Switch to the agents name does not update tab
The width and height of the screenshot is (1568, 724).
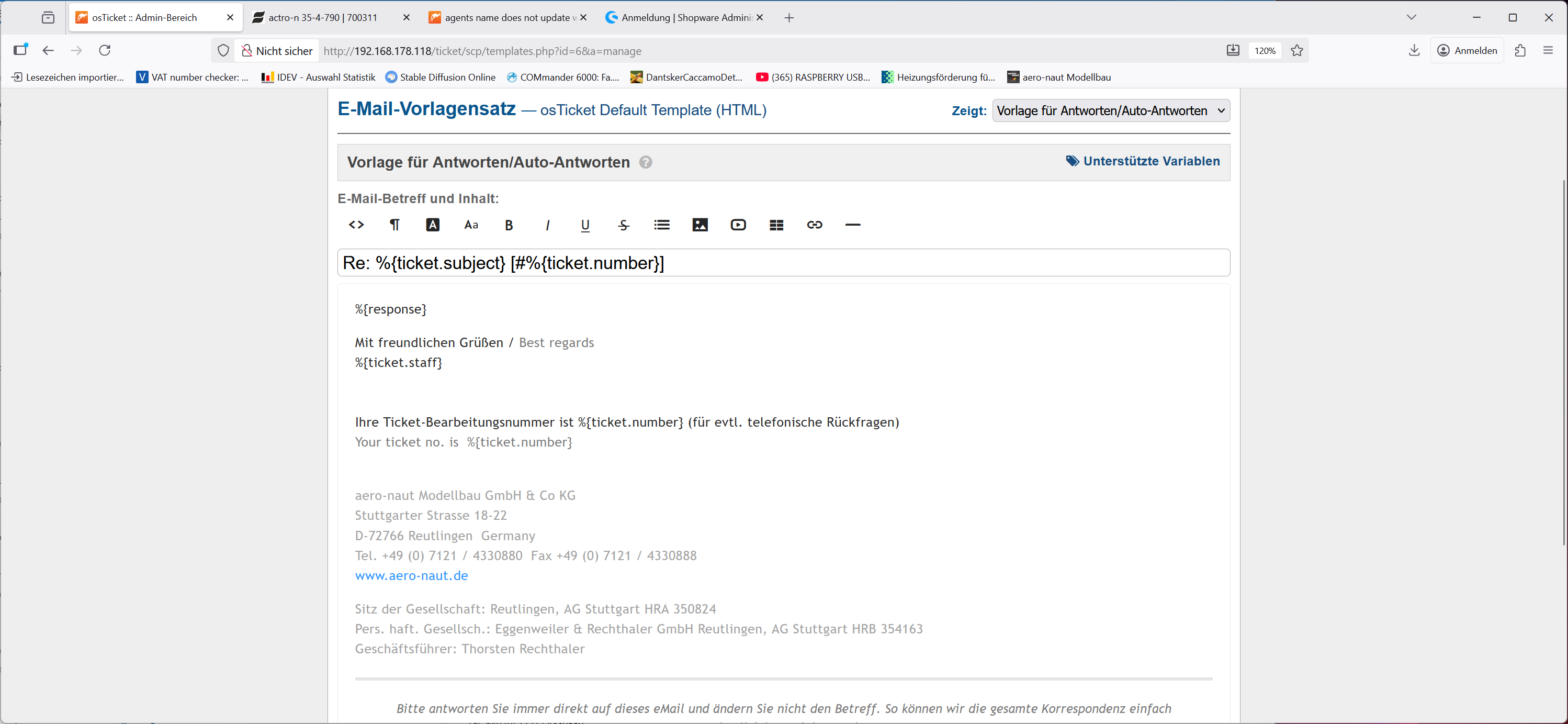pyautogui.click(x=506, y=18)
